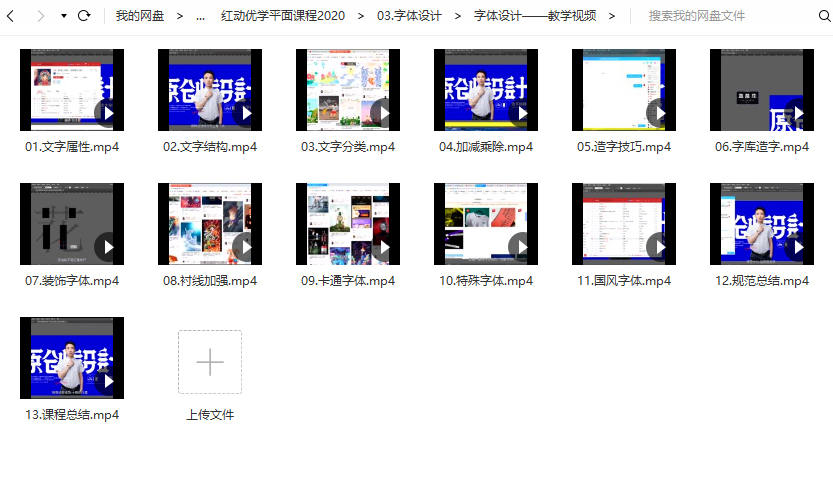Go to 我的网盘 breadcrumb

[140, 16]
